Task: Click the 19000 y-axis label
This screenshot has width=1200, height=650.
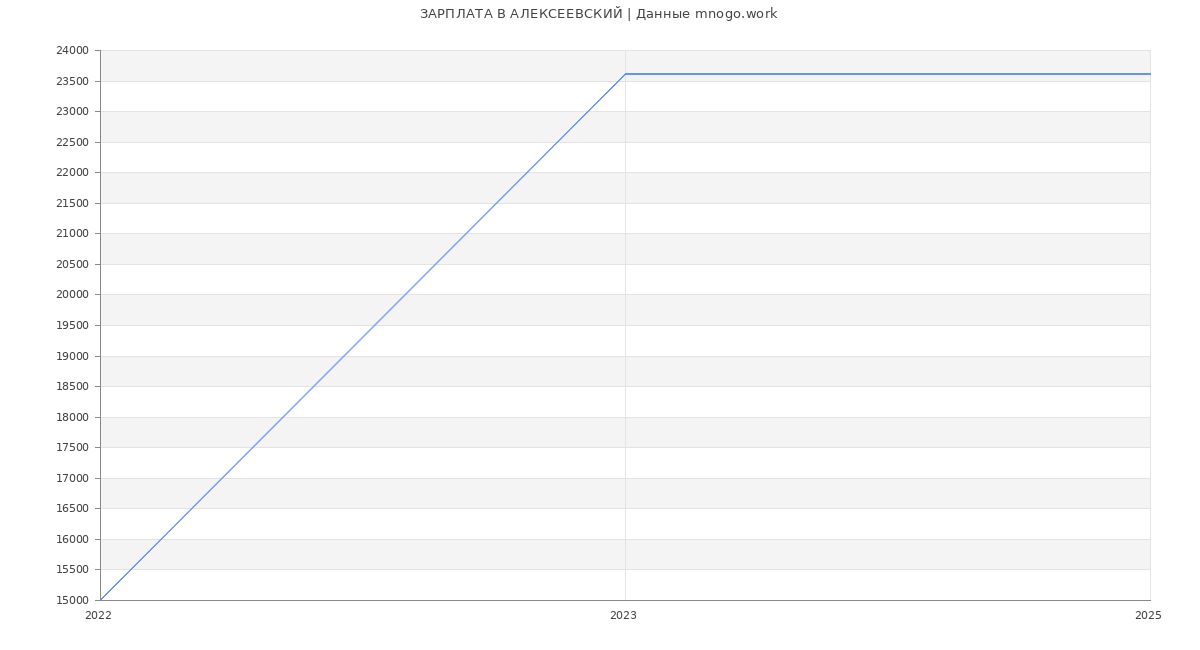Action: pos(72,356)
